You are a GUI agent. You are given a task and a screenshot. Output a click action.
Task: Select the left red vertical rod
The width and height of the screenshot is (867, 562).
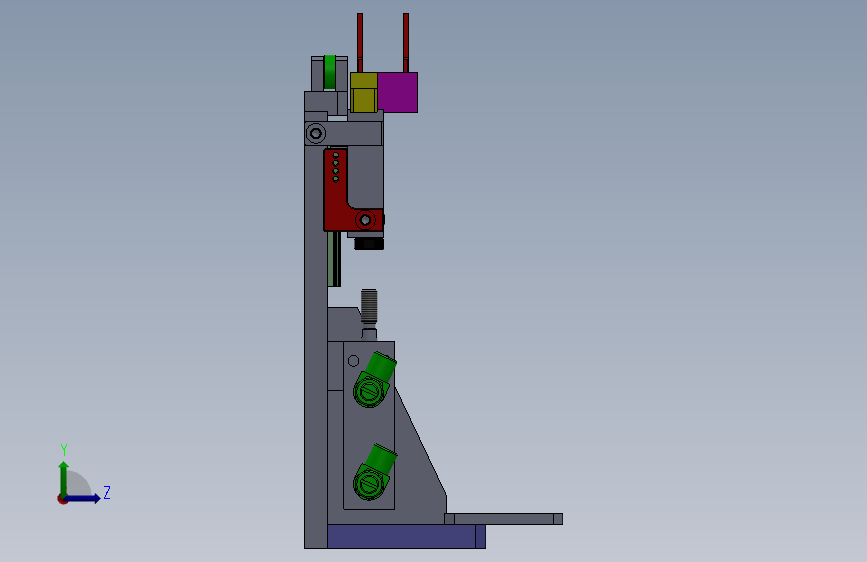coord(360,43)
